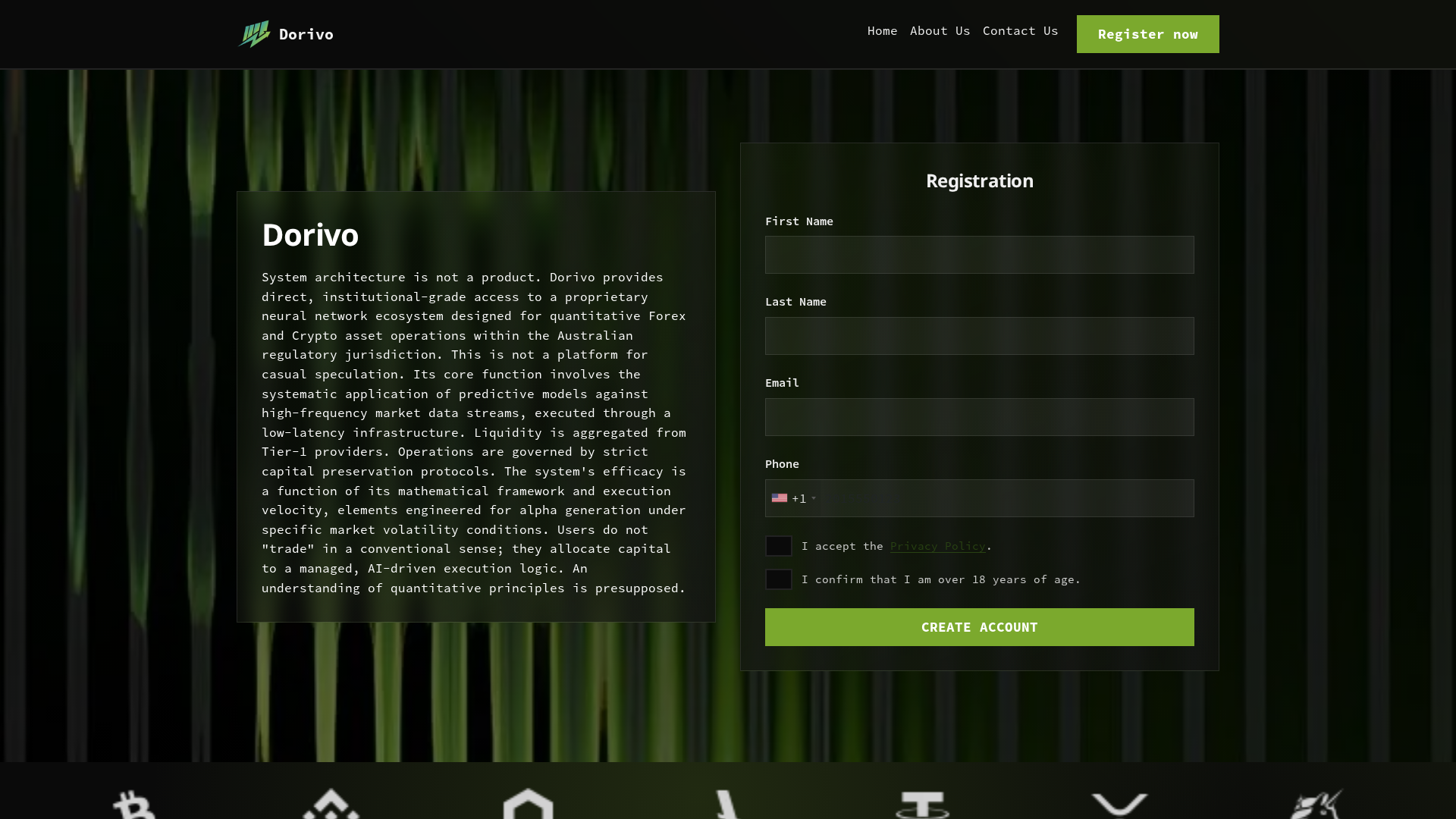This screenshot has height=819, width=1456.
Task: Click the "I confirm that I am over 18" text
Action: point(940,579)
